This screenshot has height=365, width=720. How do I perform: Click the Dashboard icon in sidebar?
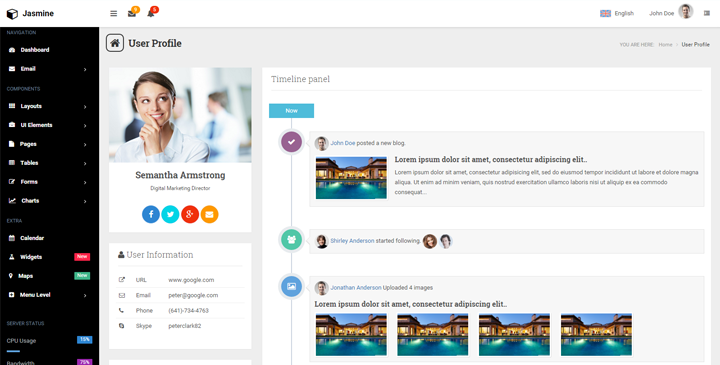tap(12, 50)
